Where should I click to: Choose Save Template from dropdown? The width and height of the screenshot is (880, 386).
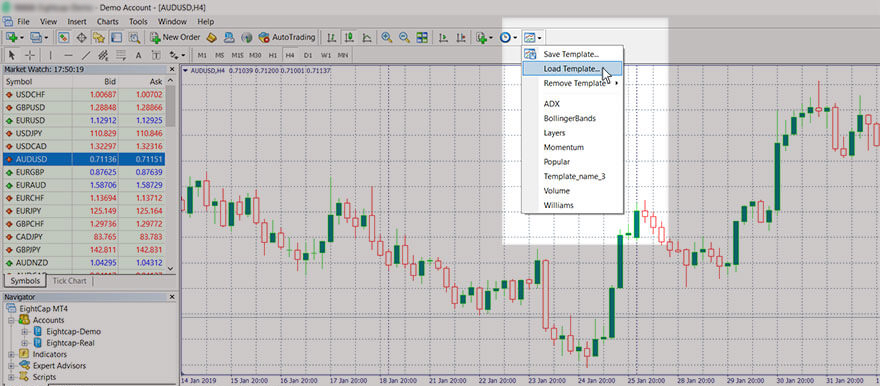(x=572, y=54)
